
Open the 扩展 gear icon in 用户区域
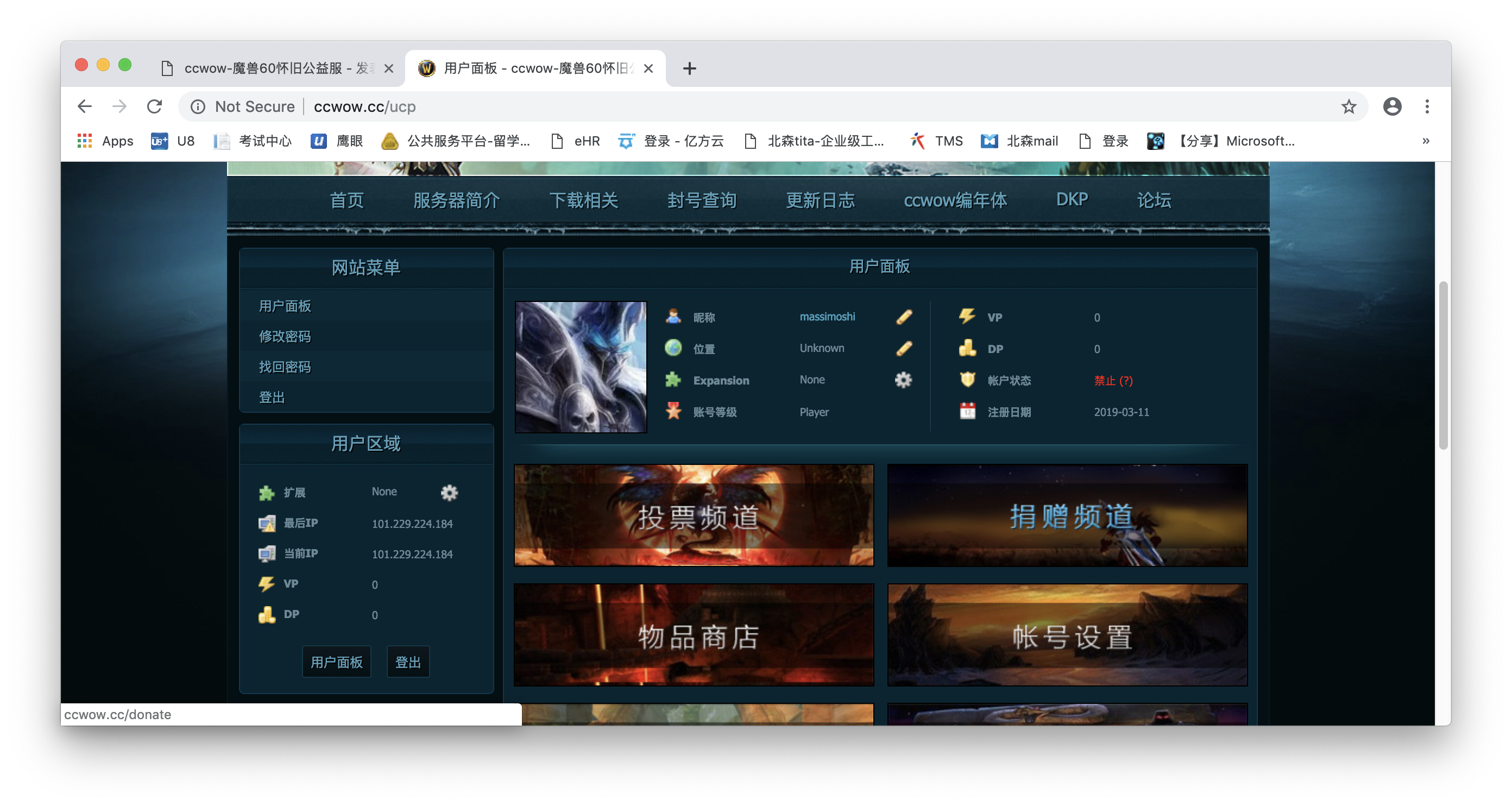(450, 493)
